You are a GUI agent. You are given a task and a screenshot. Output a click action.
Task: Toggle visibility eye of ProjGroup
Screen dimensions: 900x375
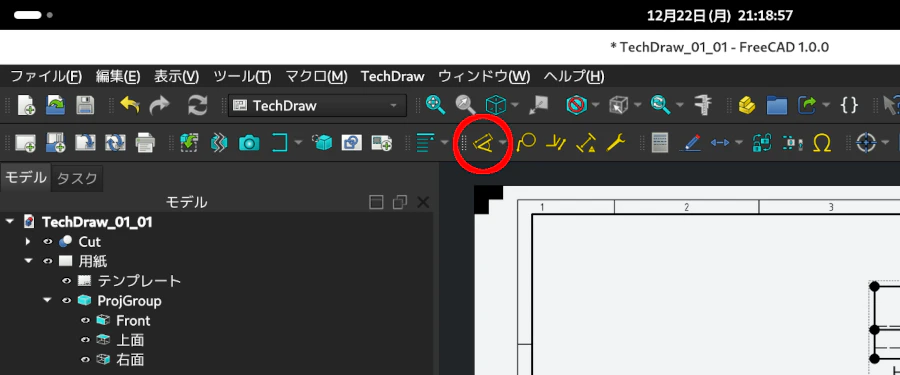[67, 300]
